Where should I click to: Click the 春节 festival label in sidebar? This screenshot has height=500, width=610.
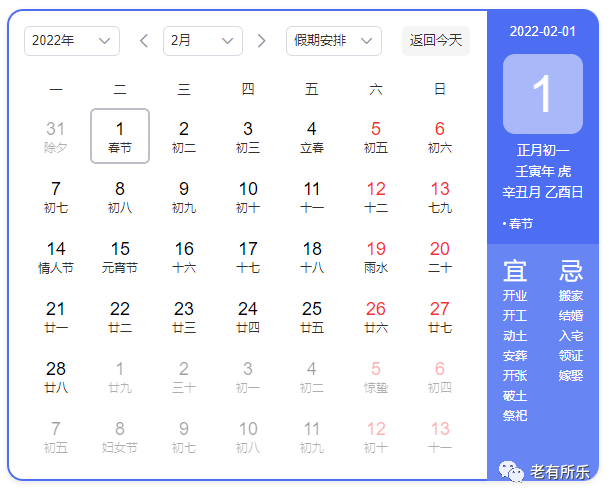[521, 224]
